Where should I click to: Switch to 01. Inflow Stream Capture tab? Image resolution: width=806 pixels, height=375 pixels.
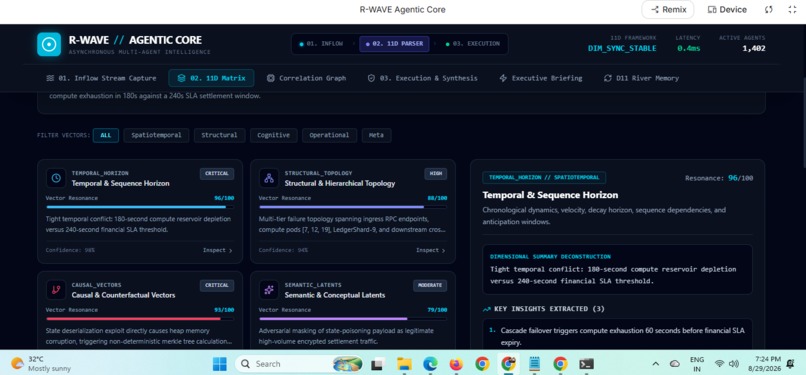(x=101, y=78)
